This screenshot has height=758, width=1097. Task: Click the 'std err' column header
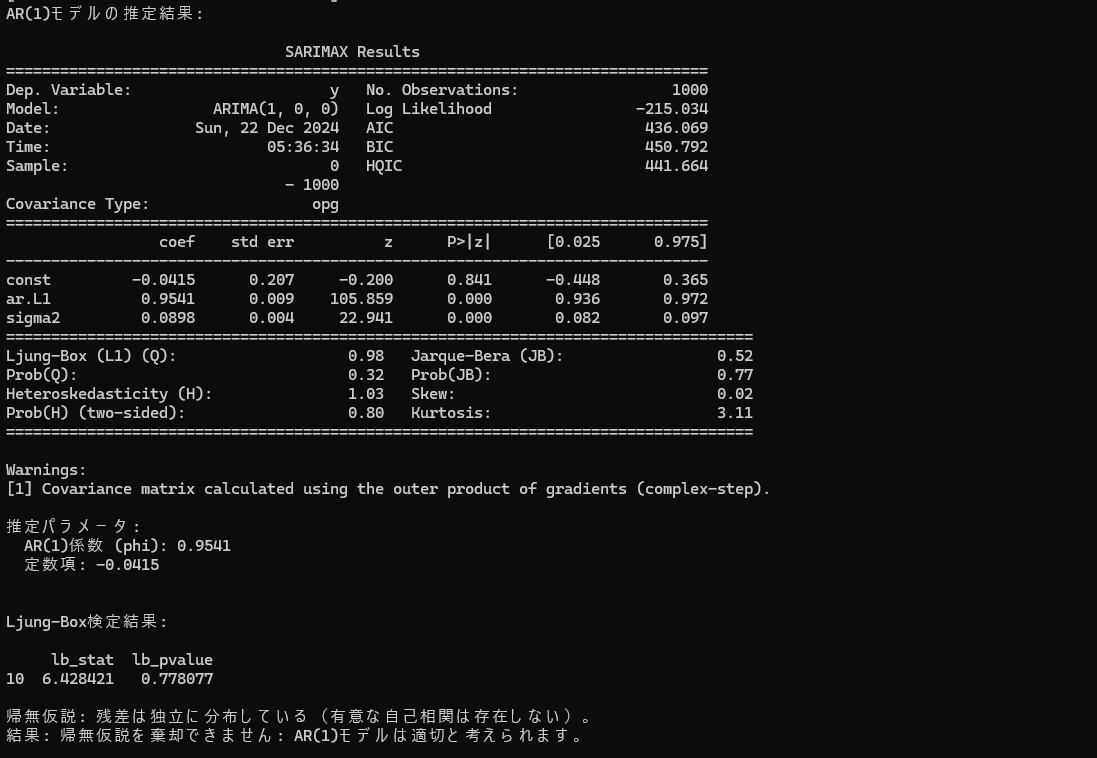pyautogui.click(x=262, y=242)
